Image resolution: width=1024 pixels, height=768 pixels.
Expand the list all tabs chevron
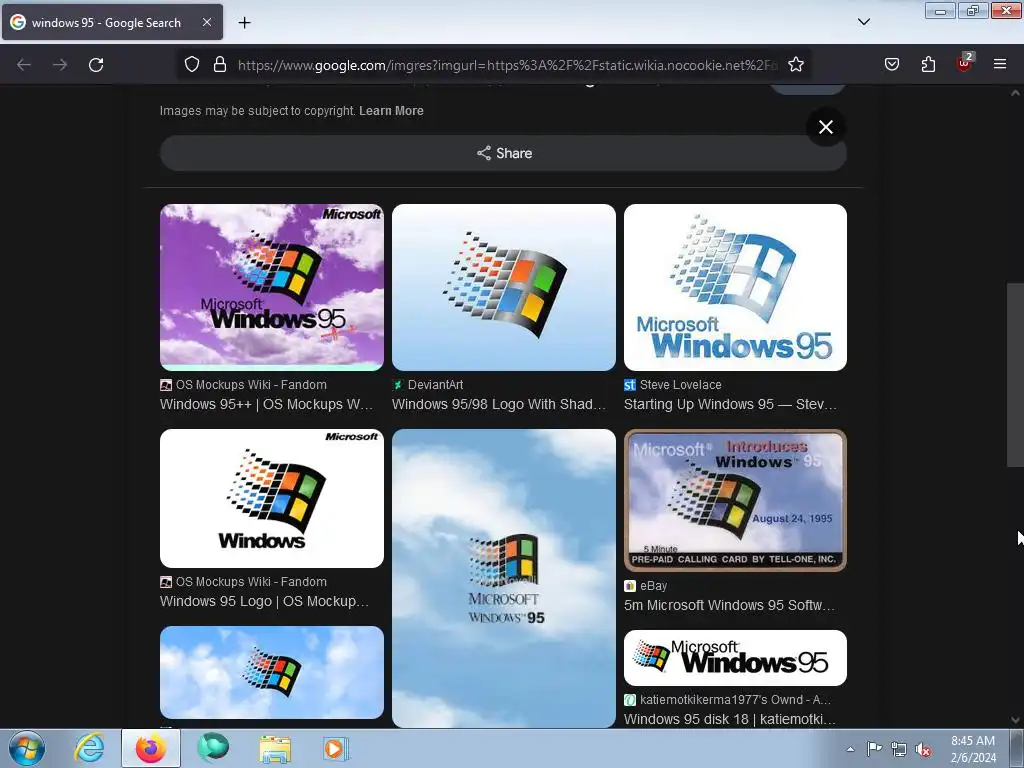tap(863, 22)
